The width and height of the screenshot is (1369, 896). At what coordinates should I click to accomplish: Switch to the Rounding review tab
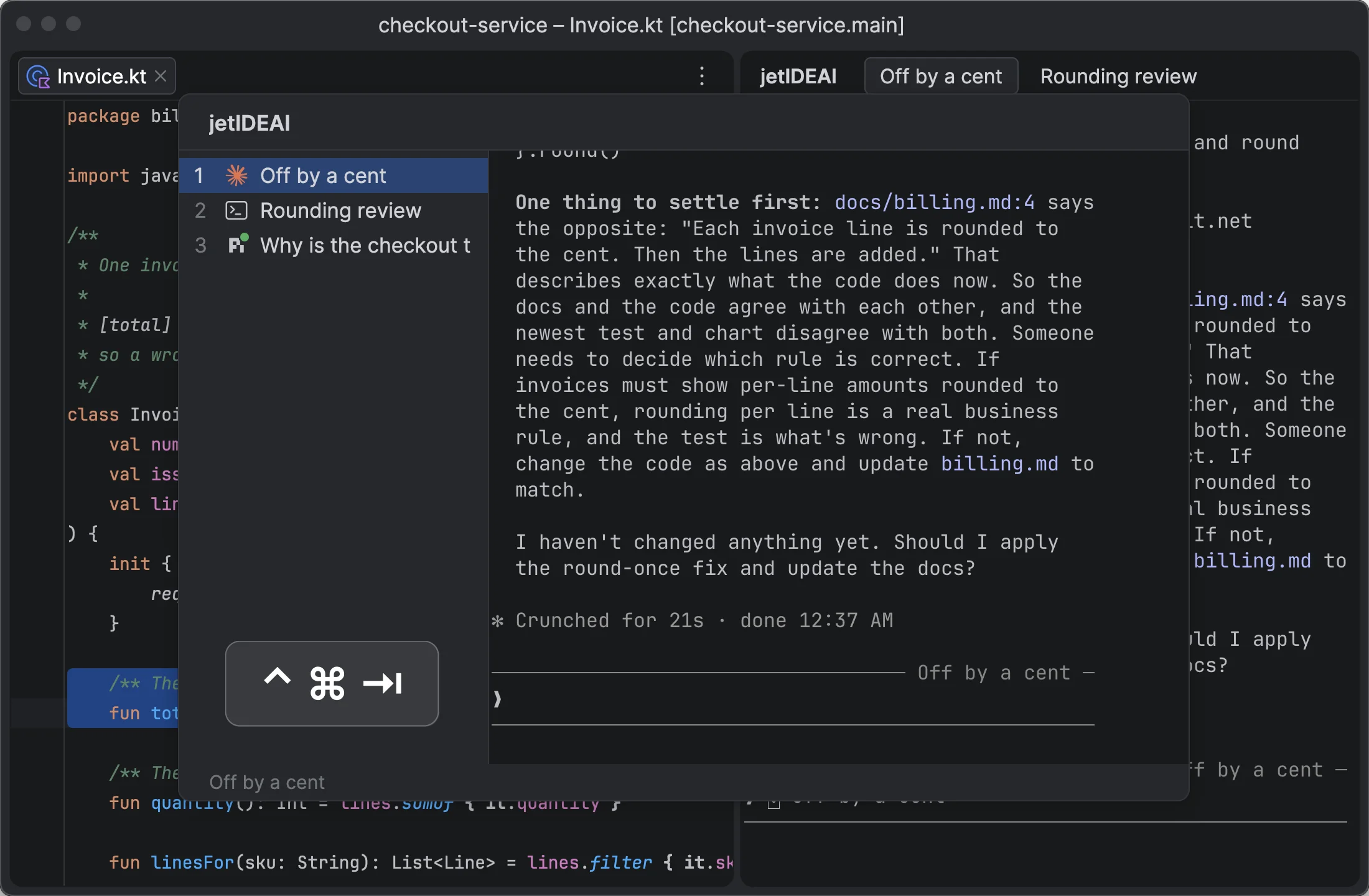[x=1118, y=76]
